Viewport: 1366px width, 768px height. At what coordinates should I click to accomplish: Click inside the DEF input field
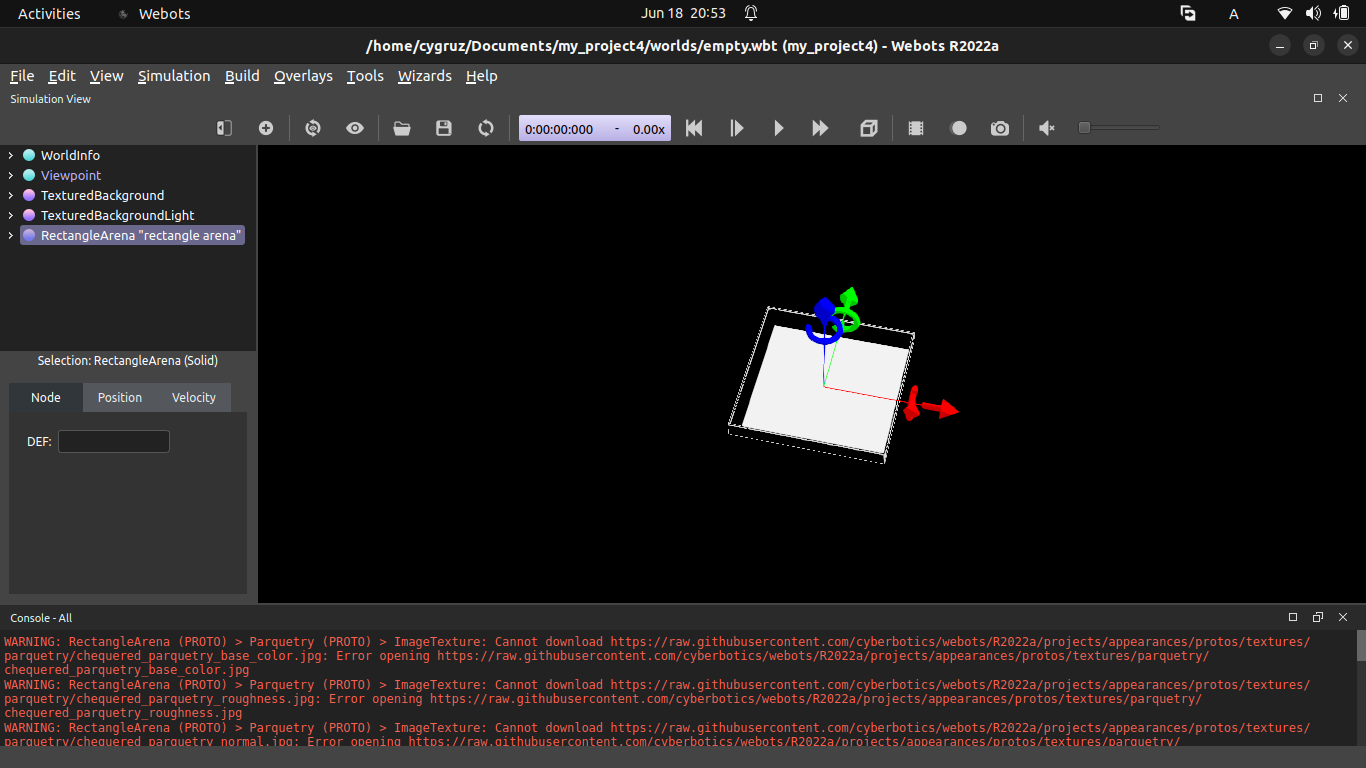click(113, 441)
